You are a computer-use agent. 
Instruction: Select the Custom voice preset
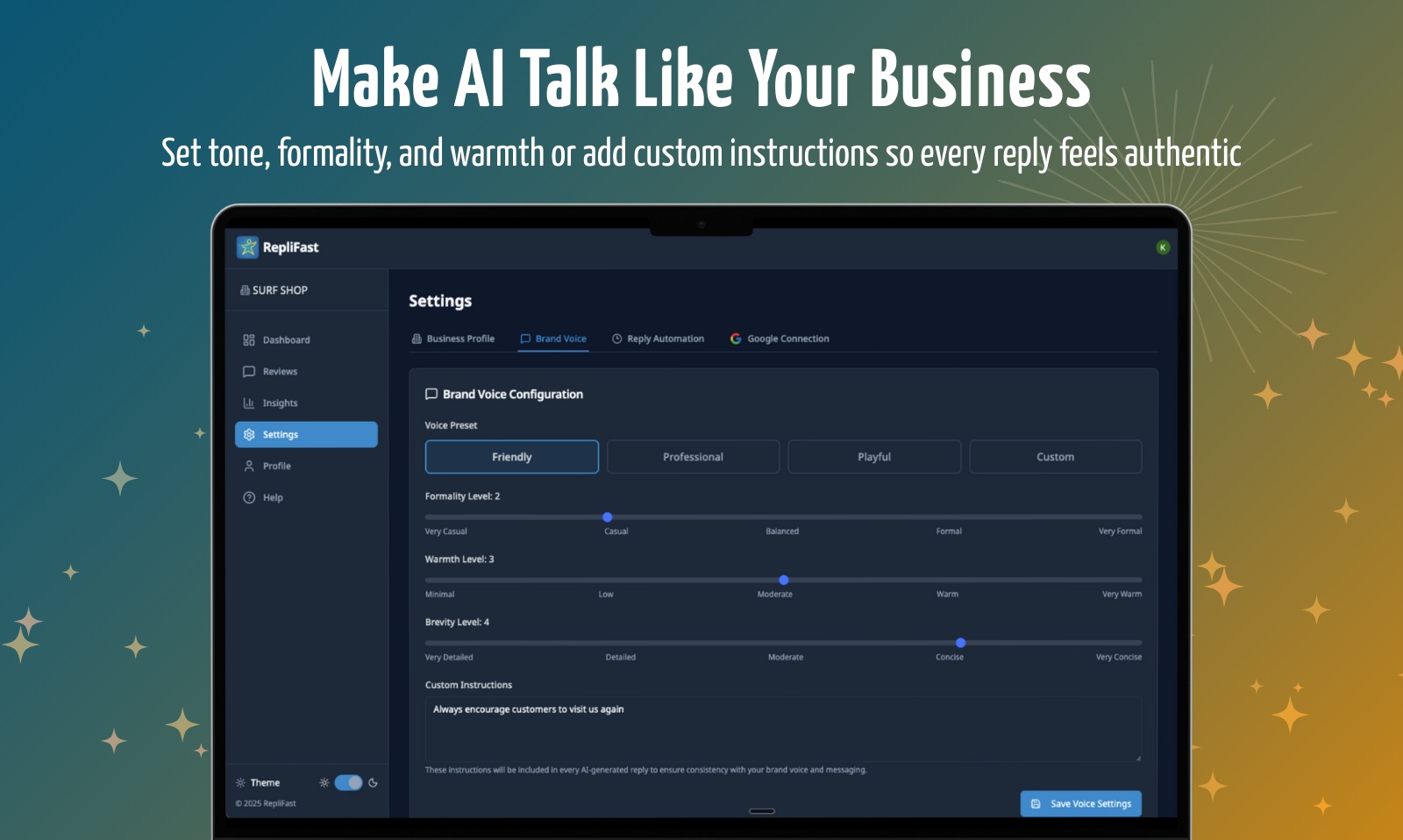1056,457
